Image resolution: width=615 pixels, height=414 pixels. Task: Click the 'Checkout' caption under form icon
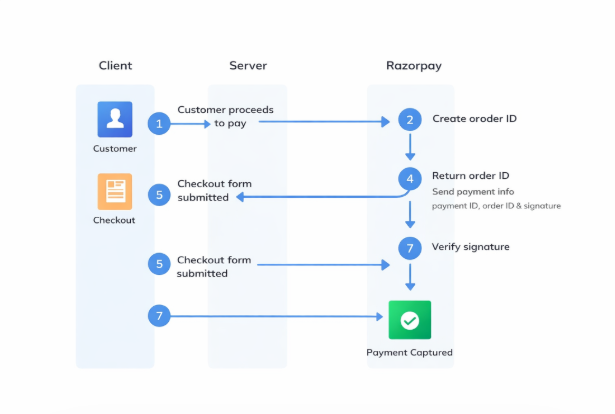pyautogui.click(x=114, y=220)
